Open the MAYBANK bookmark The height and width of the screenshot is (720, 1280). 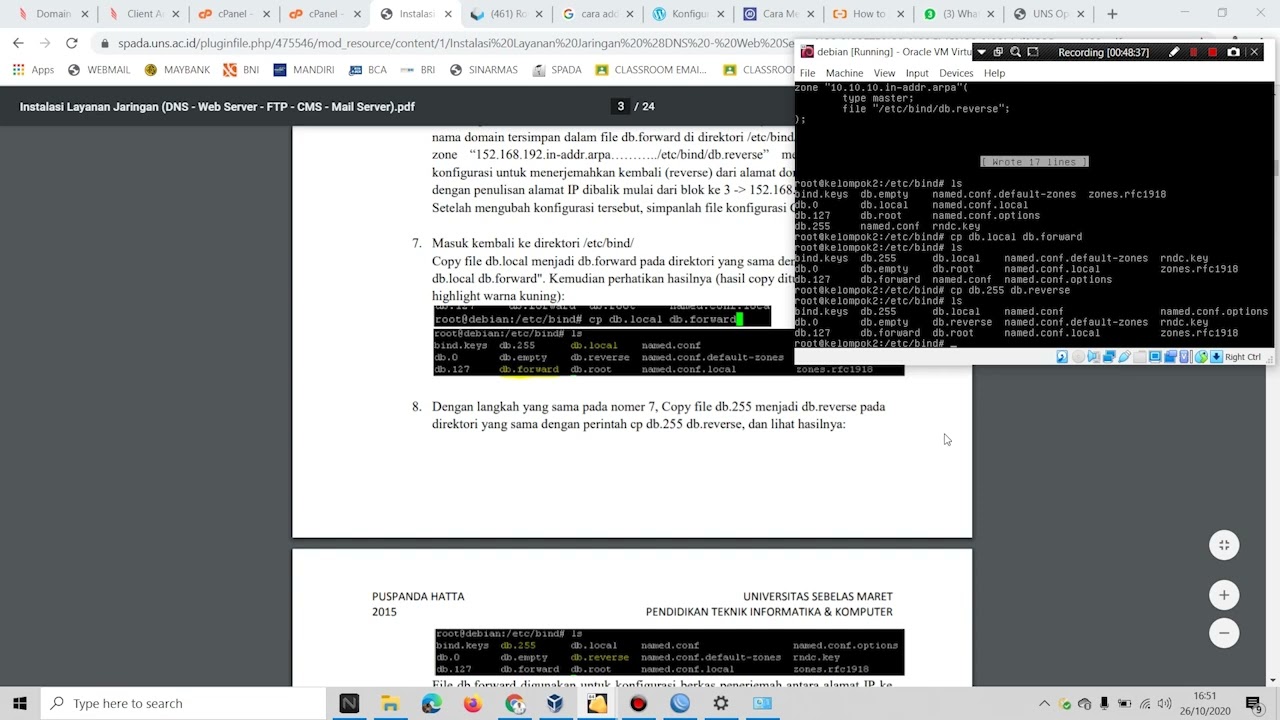coord(177,70)
